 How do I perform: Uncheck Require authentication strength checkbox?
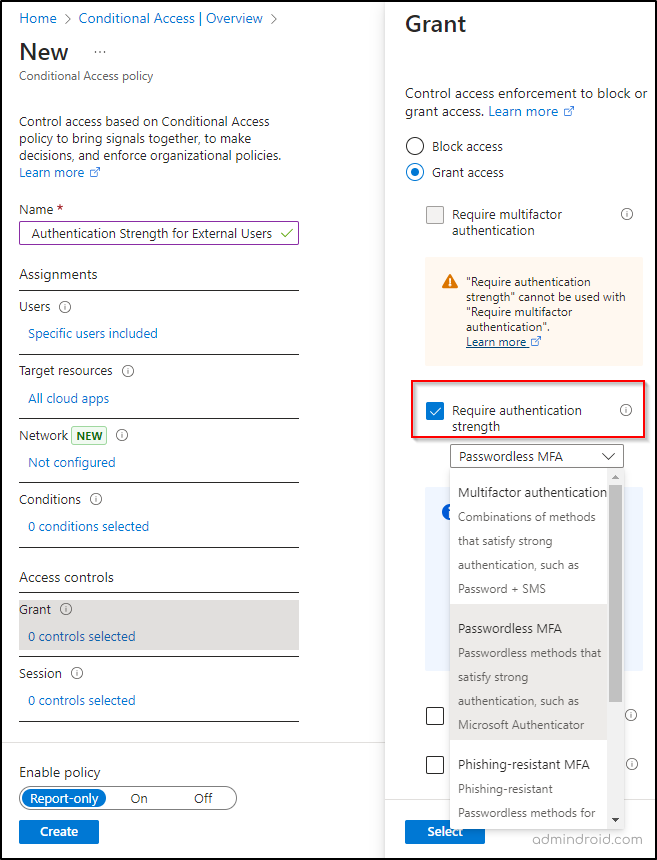coord(435,411)
